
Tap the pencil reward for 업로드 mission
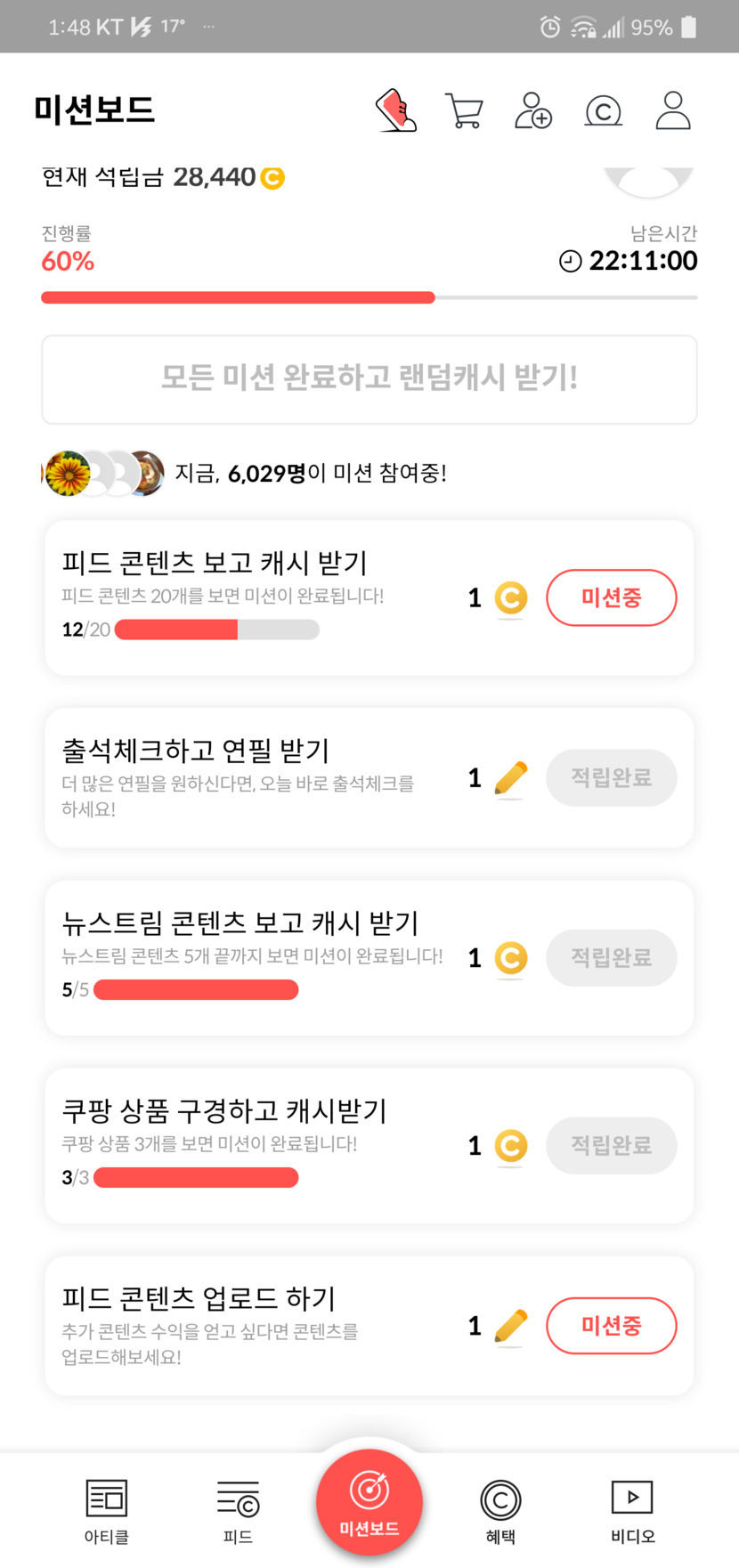pyautogui.click(x=510, y=1327)
